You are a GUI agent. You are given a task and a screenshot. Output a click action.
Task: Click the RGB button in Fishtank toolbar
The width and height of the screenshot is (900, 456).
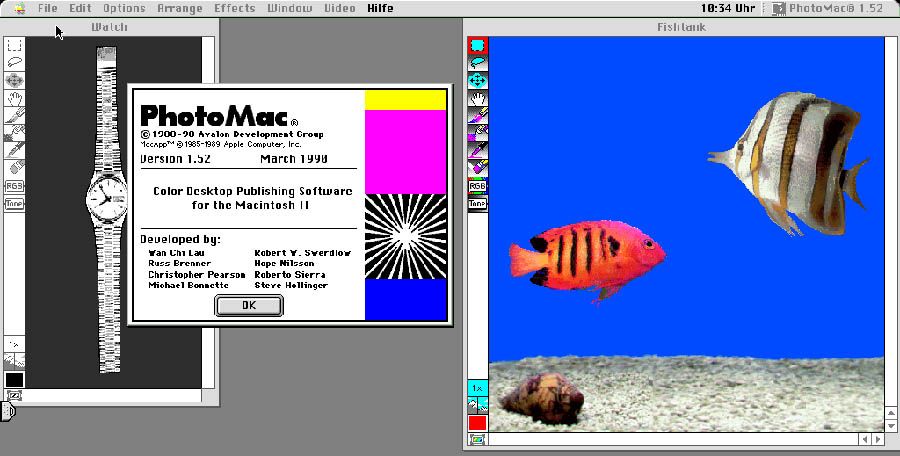coord(478,186)
